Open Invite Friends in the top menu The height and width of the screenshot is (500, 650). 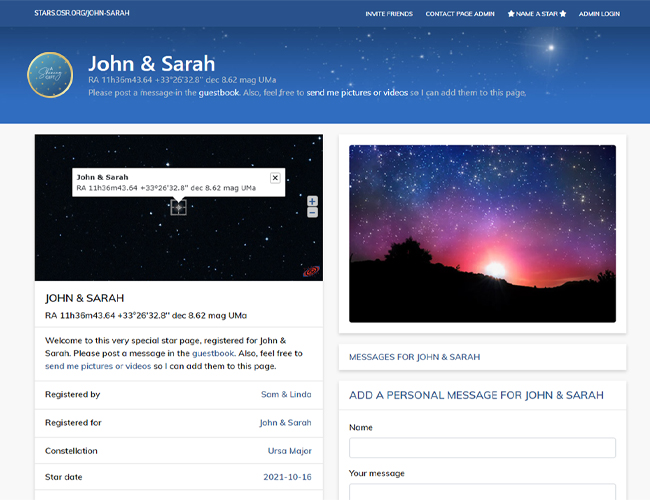point(389,14)
